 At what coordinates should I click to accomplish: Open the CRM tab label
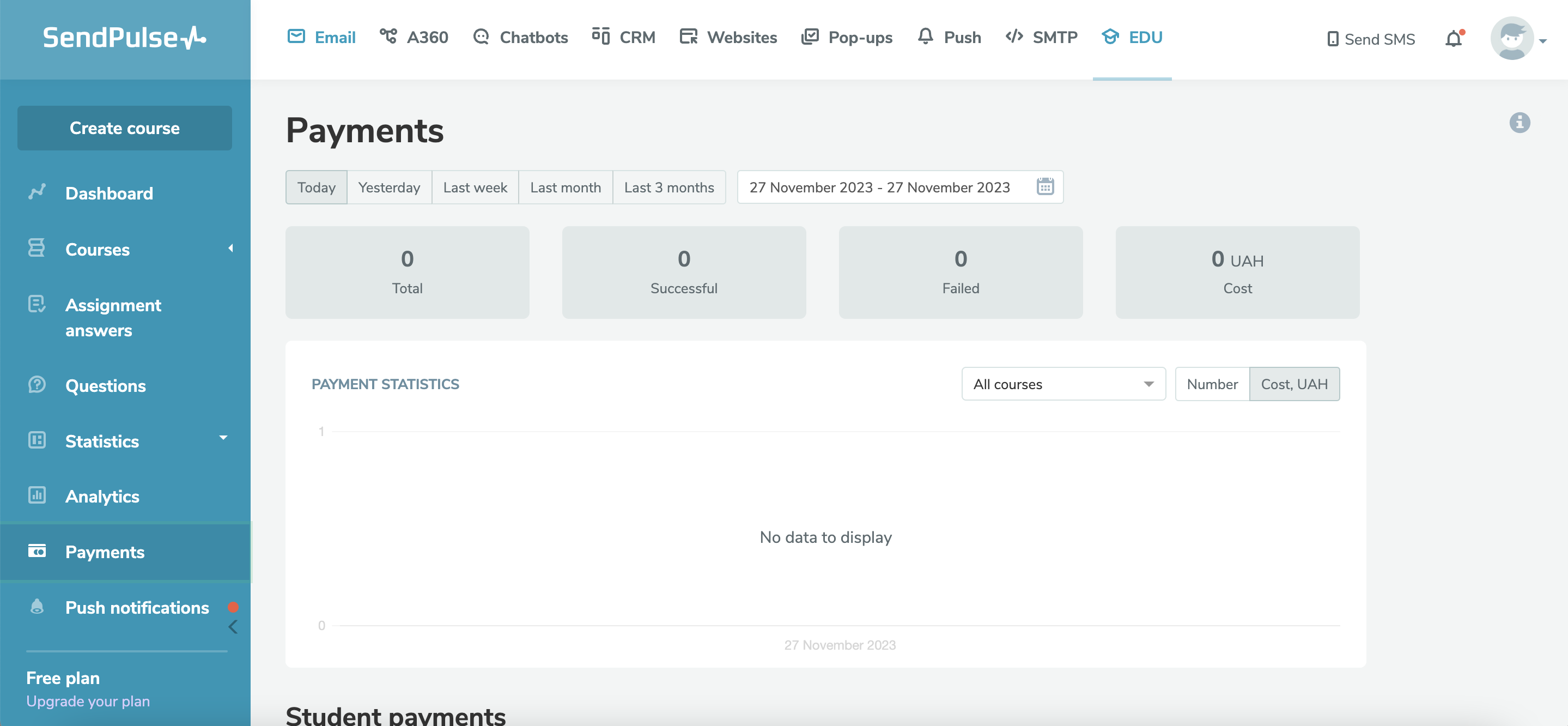(637, 37)
